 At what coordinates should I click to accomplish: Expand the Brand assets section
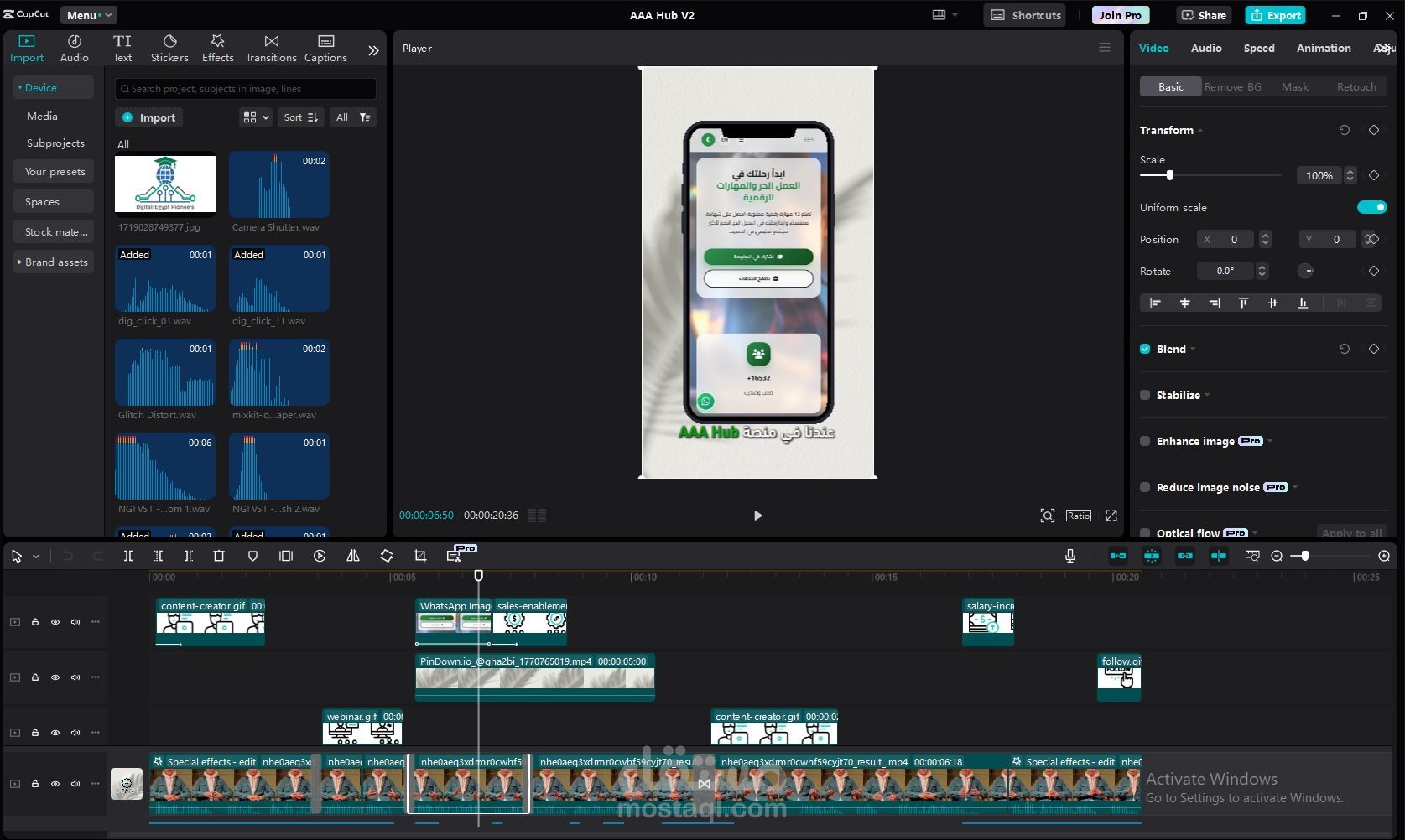[54, 262]
